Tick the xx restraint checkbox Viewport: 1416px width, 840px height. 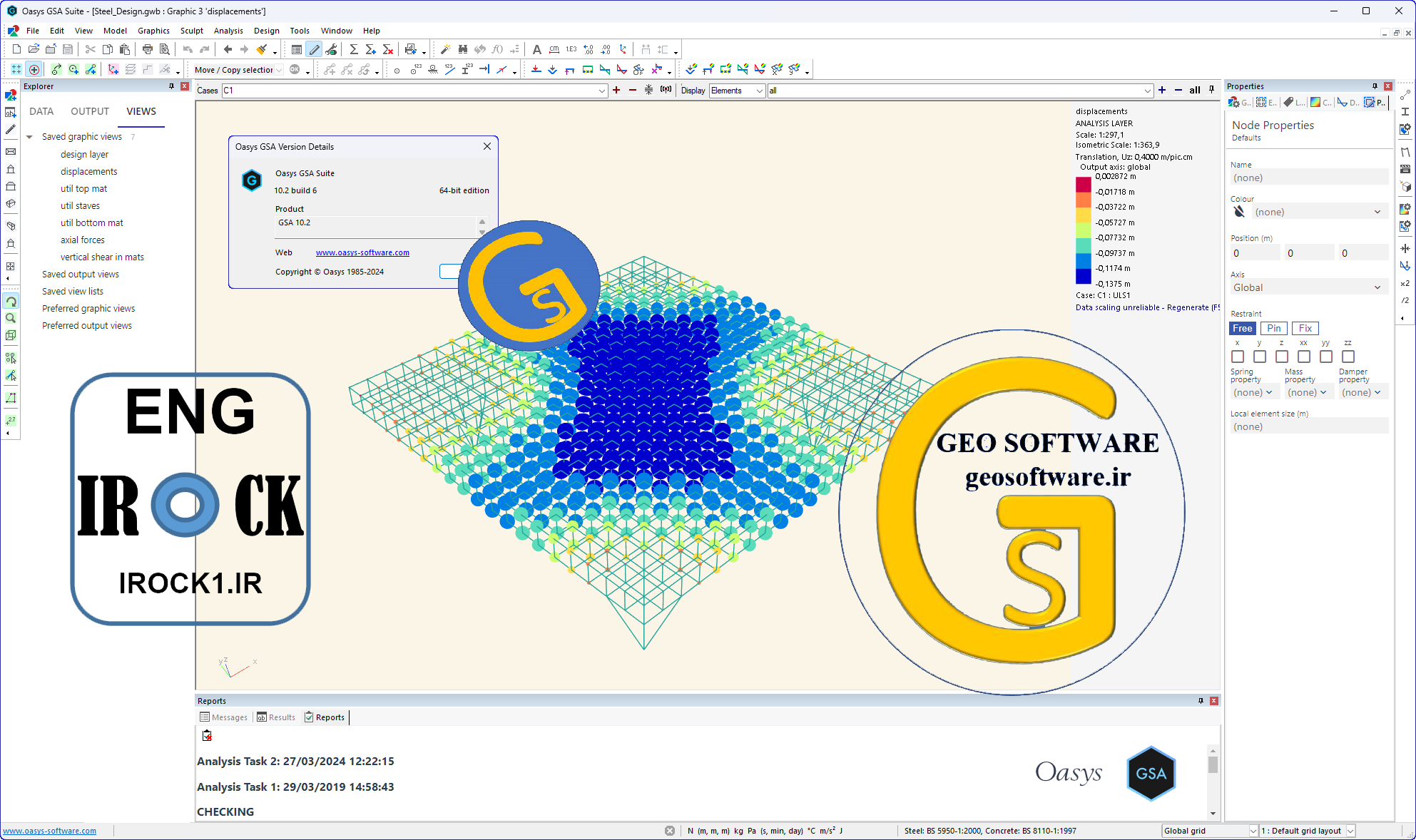[x=1304, y=357]
